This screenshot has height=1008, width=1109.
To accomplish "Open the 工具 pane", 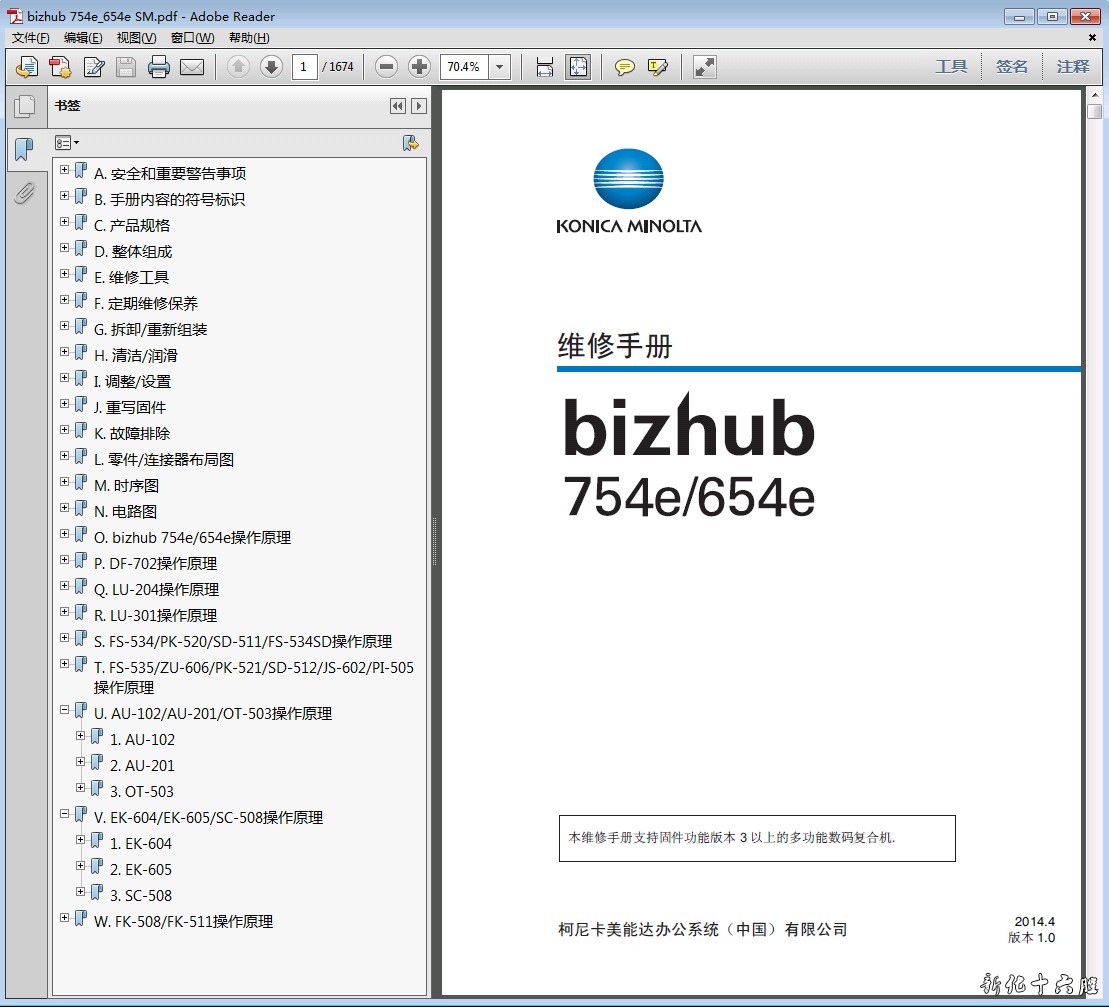I will (x=951, y=67).
